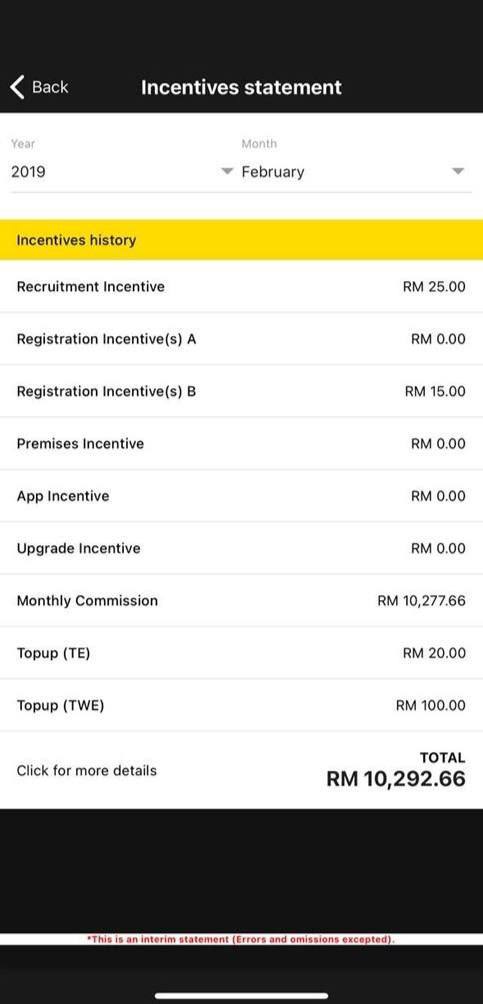Go back using the Back label
Image resolution: width=483 pixels, height=1004 pixels.
[x=50, y=87]
